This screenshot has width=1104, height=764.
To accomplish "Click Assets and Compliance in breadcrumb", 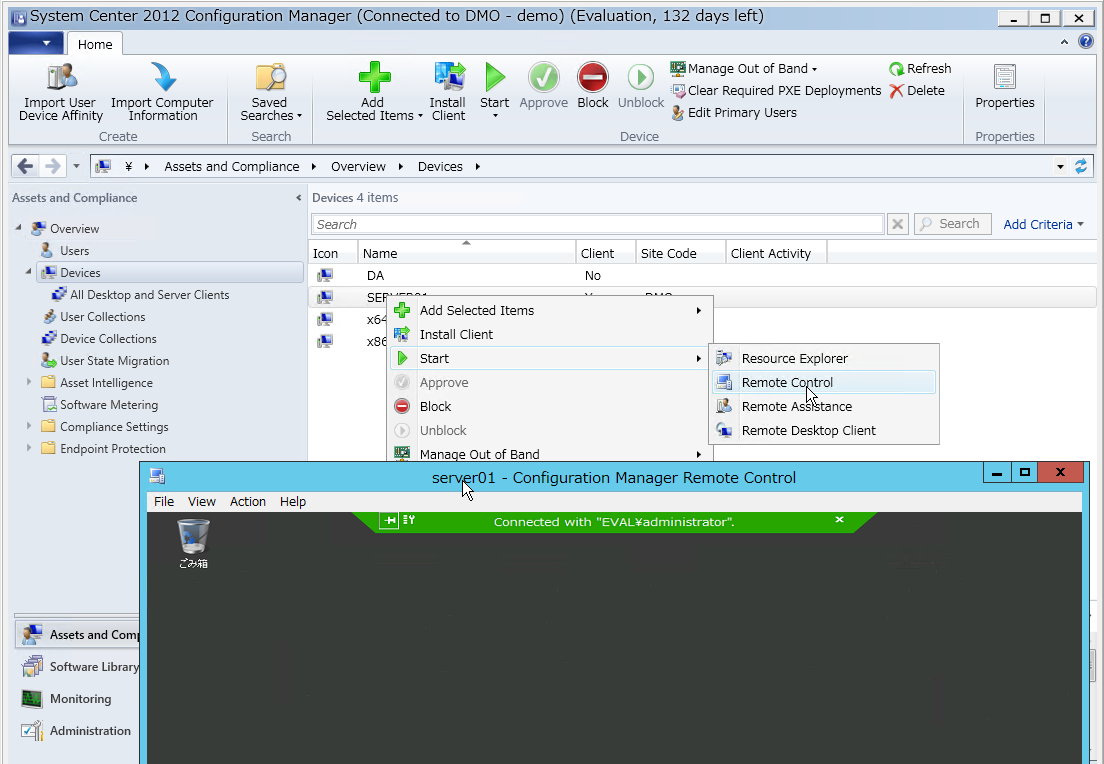I will point(232,166).
